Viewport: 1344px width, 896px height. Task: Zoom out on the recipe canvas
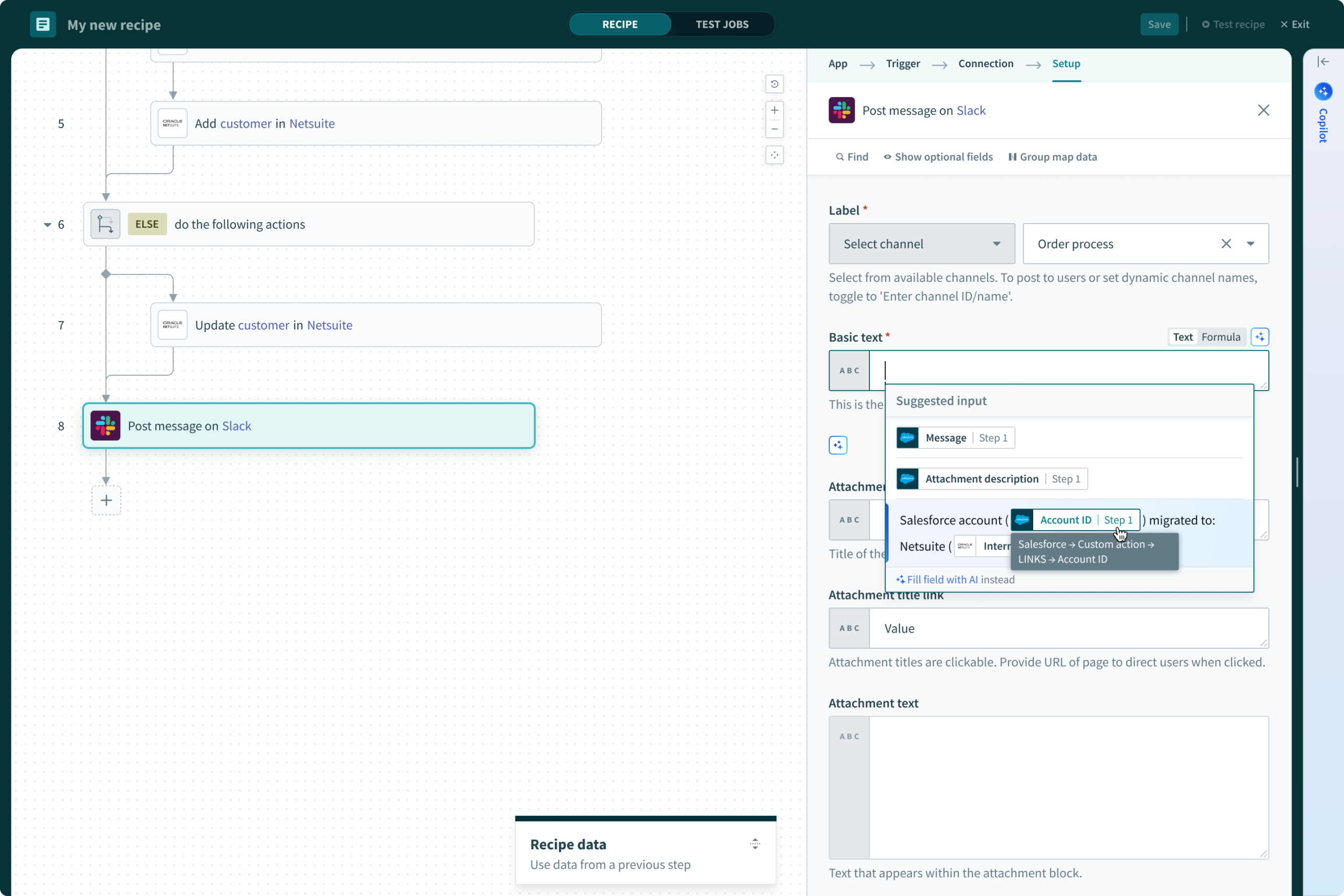click(774, 129)
